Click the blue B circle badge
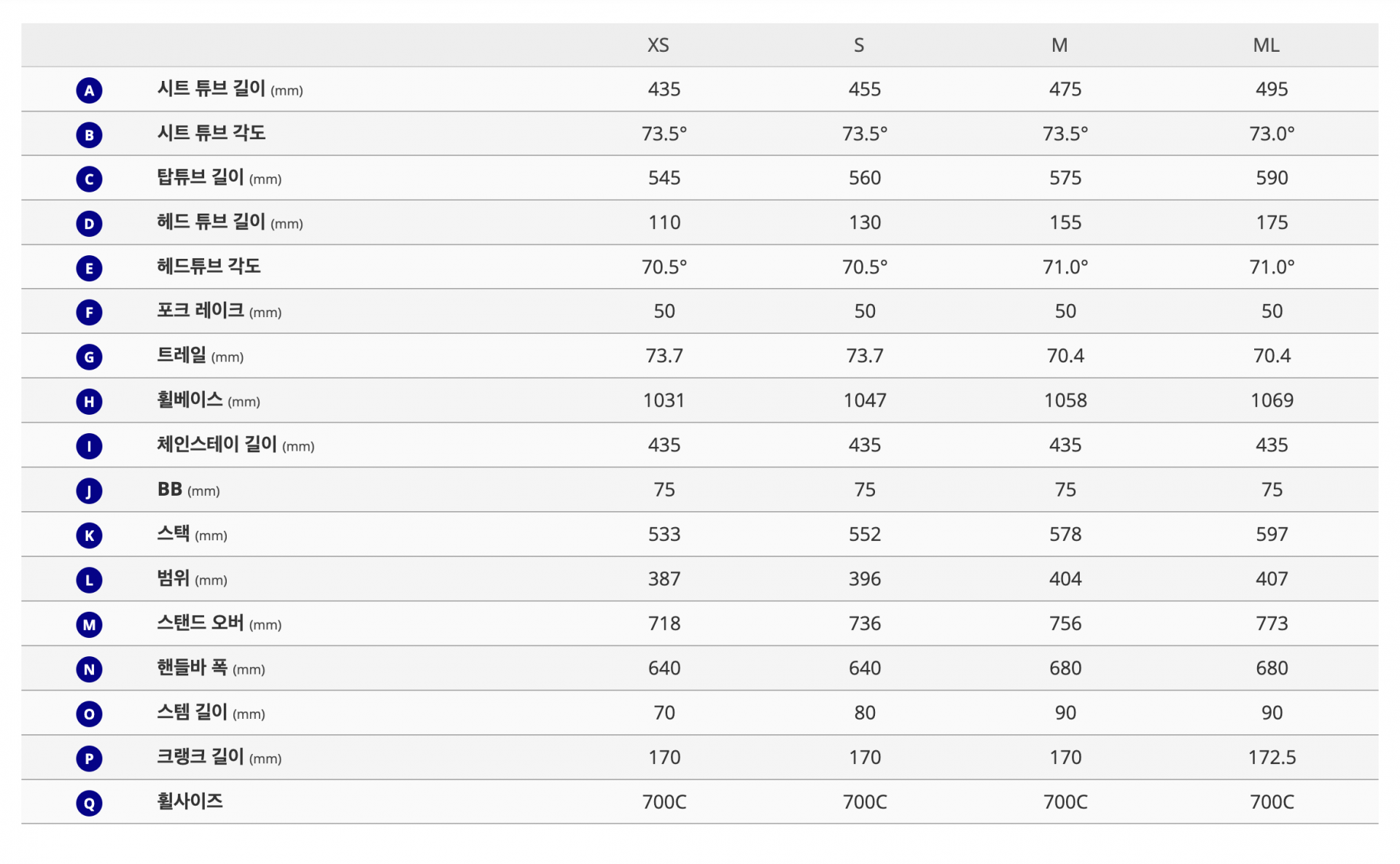The height and width of the screenshot is (864, 1400). click(x=89, y=135)
